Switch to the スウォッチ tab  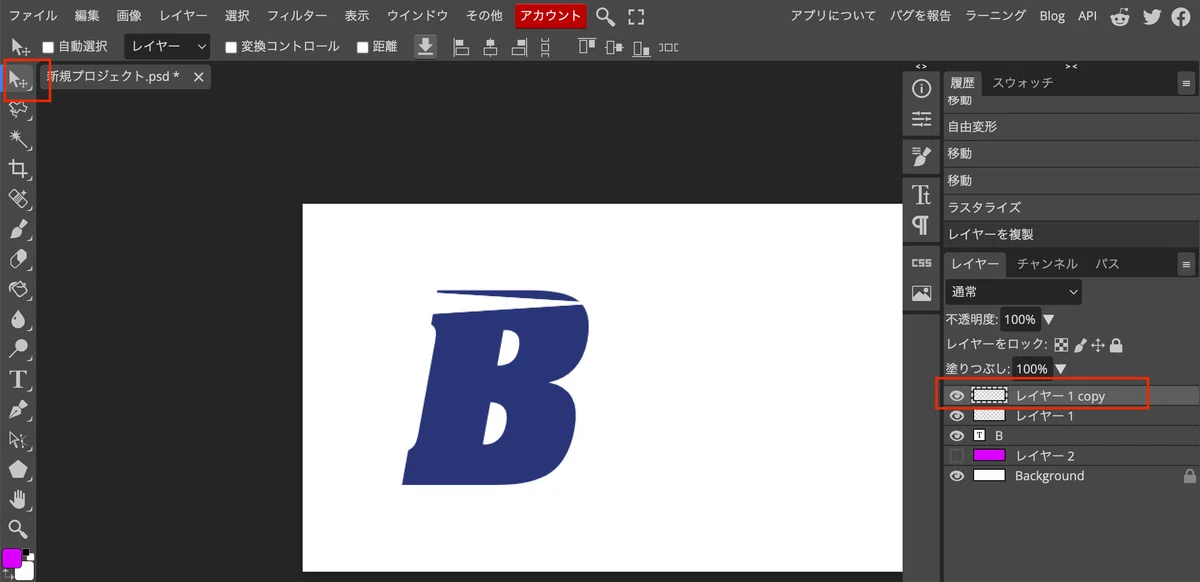1022,83
